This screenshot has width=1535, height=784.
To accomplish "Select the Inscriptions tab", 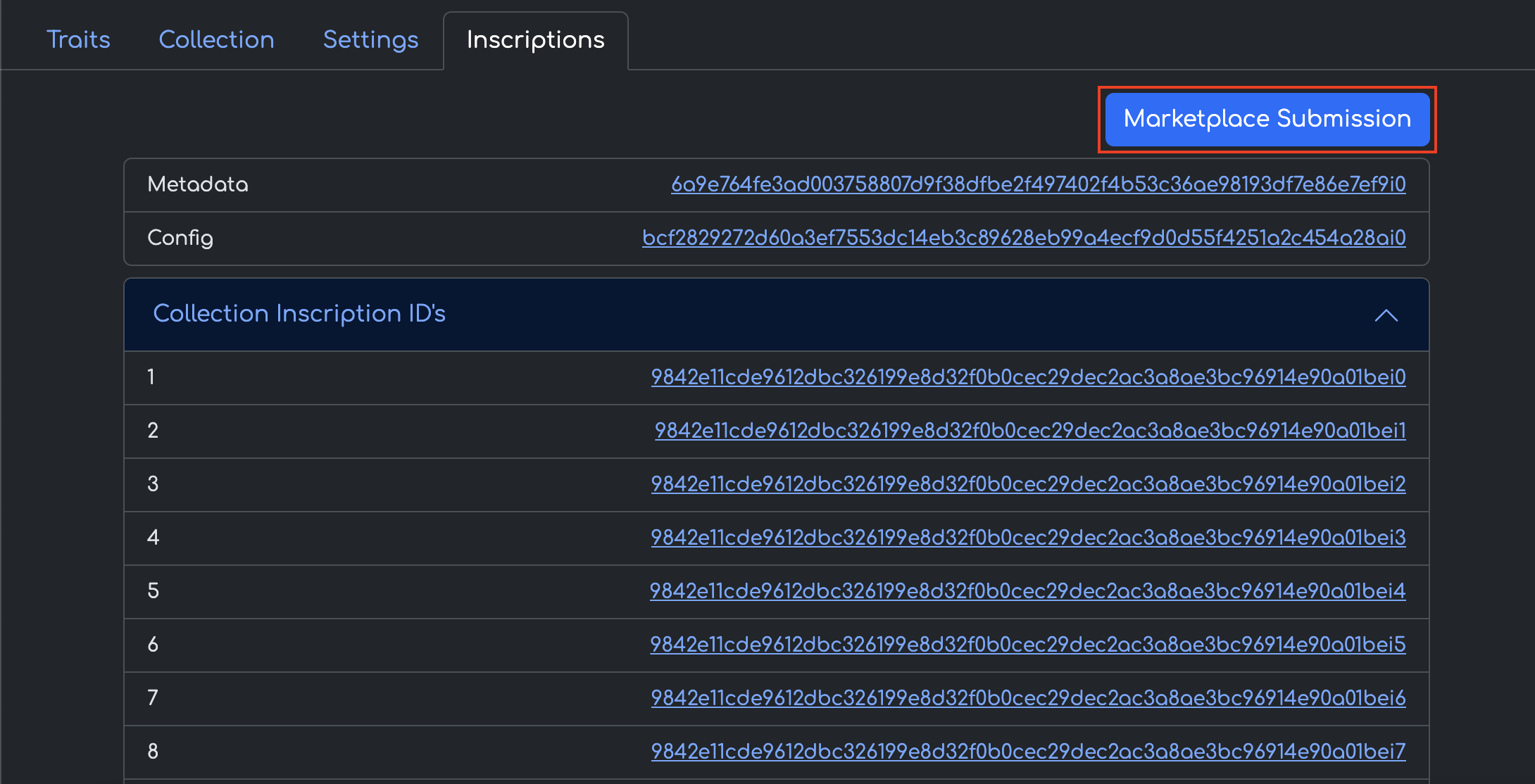I will coord(535,40).
